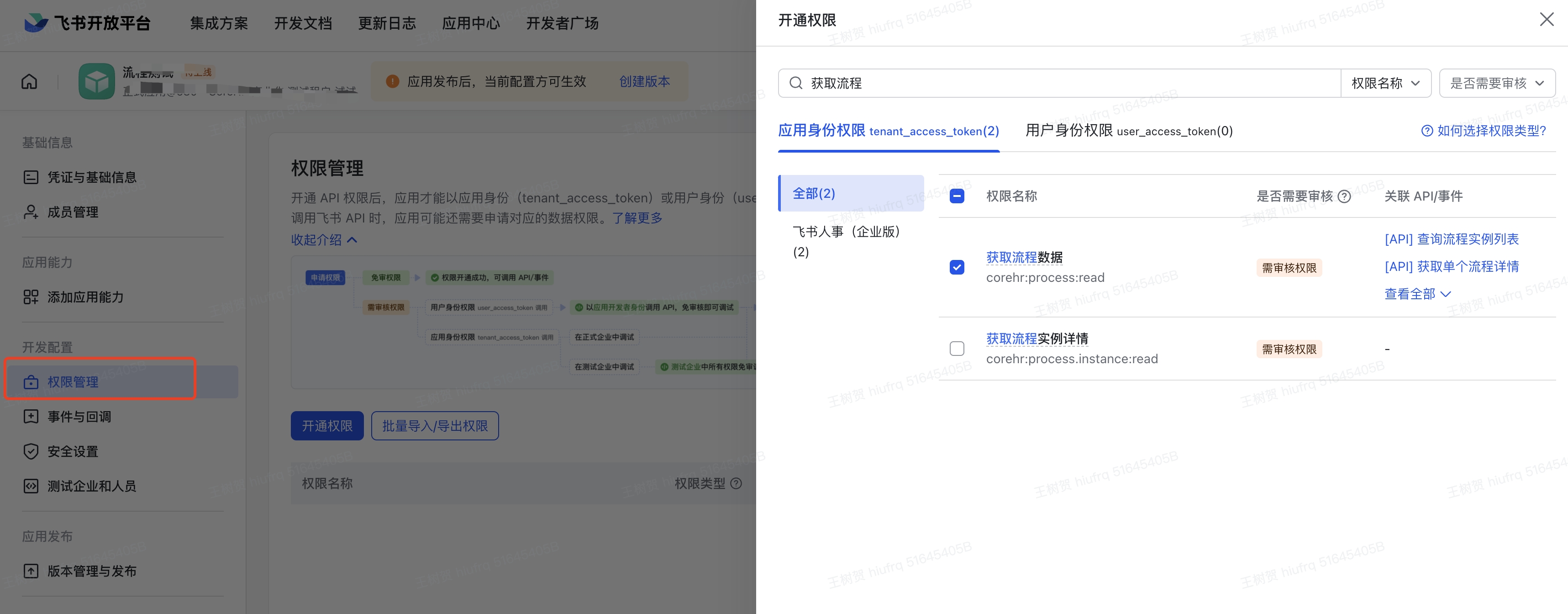Check the 获取流程实例详情 permission checkbox

pyautogui.click(x=957, y=349)
